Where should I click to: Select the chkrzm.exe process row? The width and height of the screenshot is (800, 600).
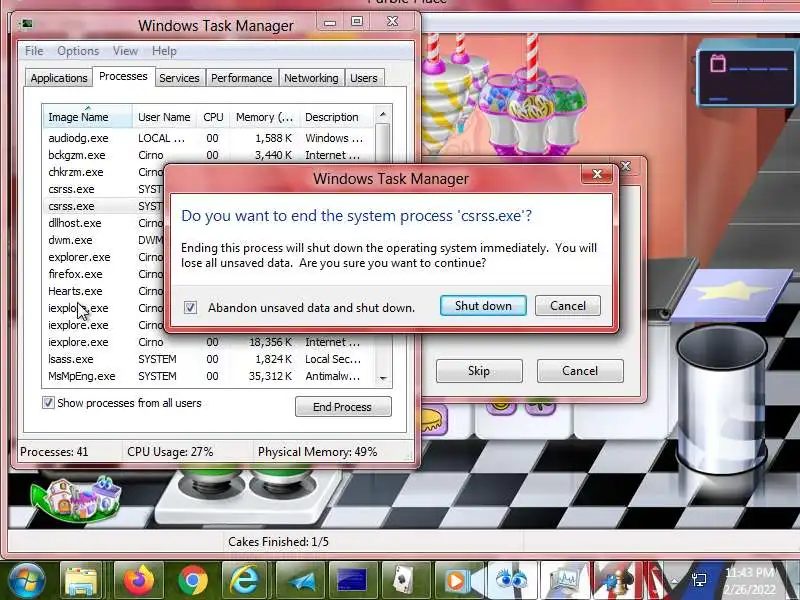point(104,172)
